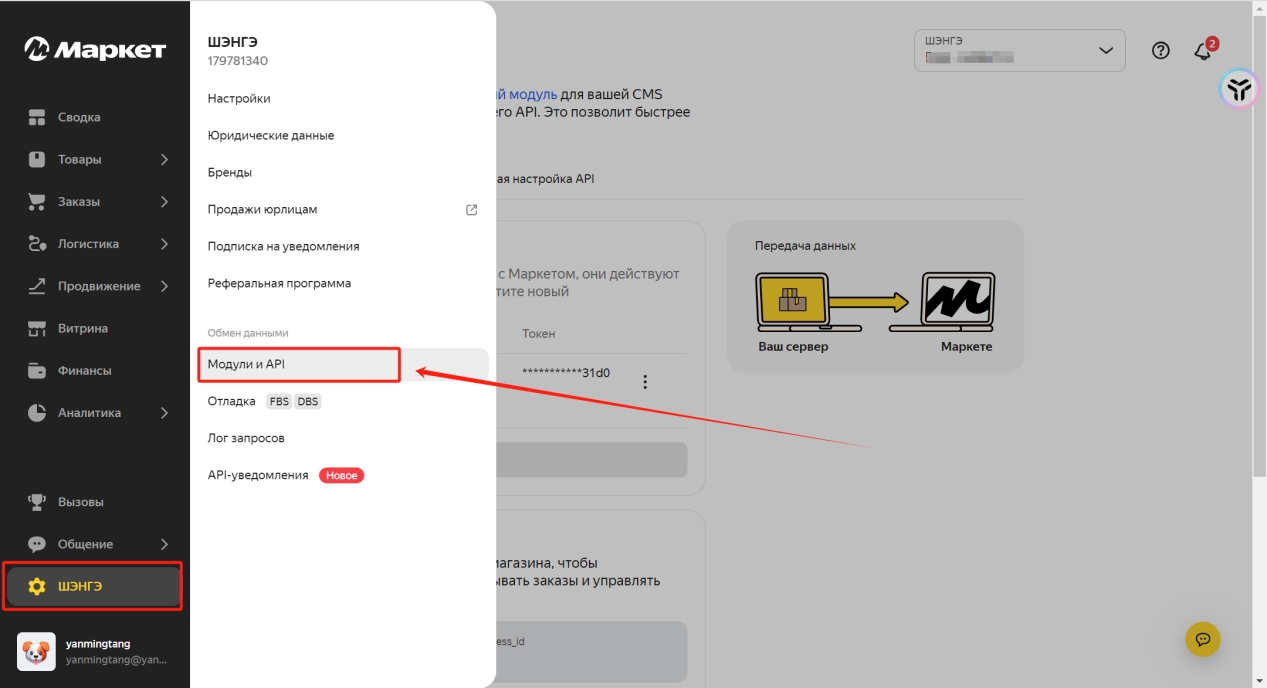Open Юридические данные menu item
Viewport: 1267px width, 688px height.
coord(271,135)
